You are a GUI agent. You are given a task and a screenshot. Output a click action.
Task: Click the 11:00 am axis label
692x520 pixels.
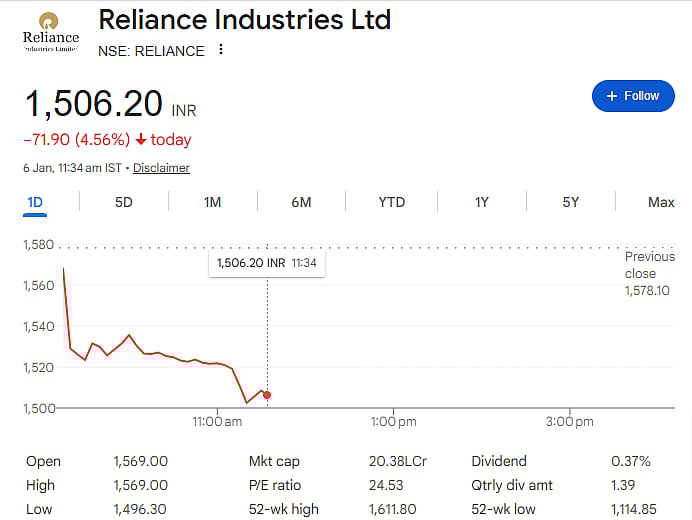click(217, 422)
